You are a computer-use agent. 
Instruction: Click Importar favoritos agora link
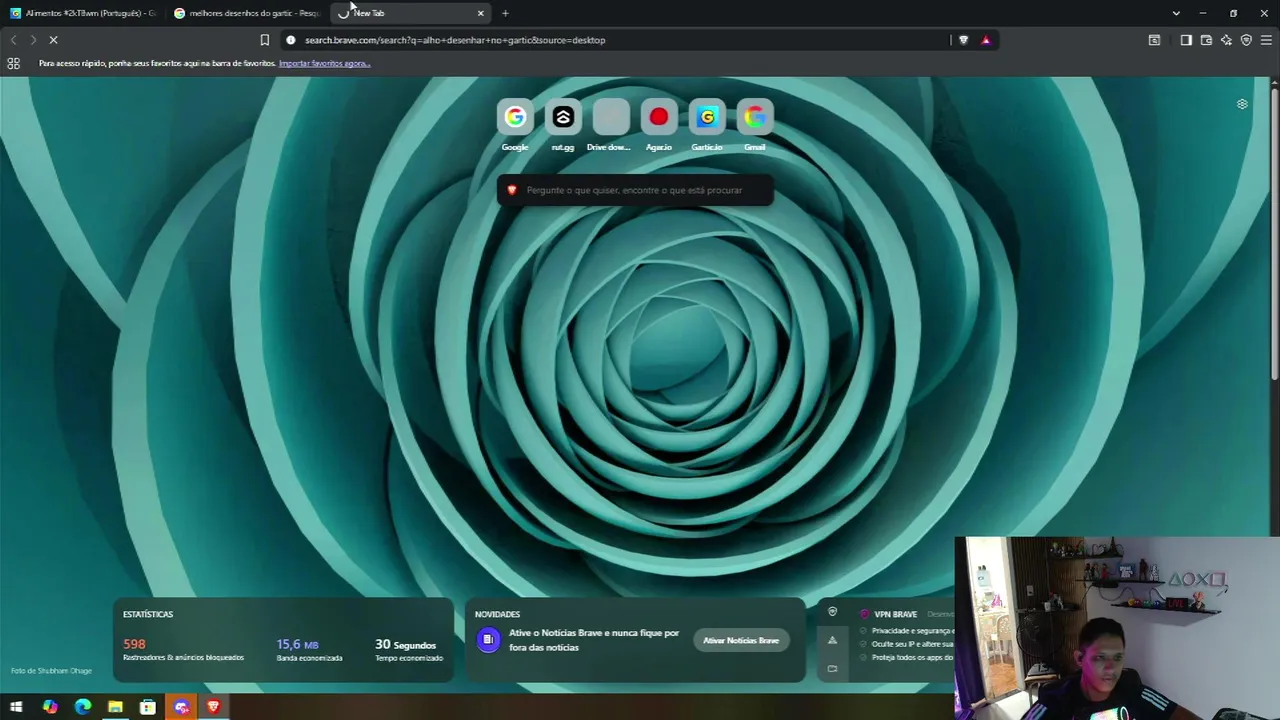pos(324,63)
